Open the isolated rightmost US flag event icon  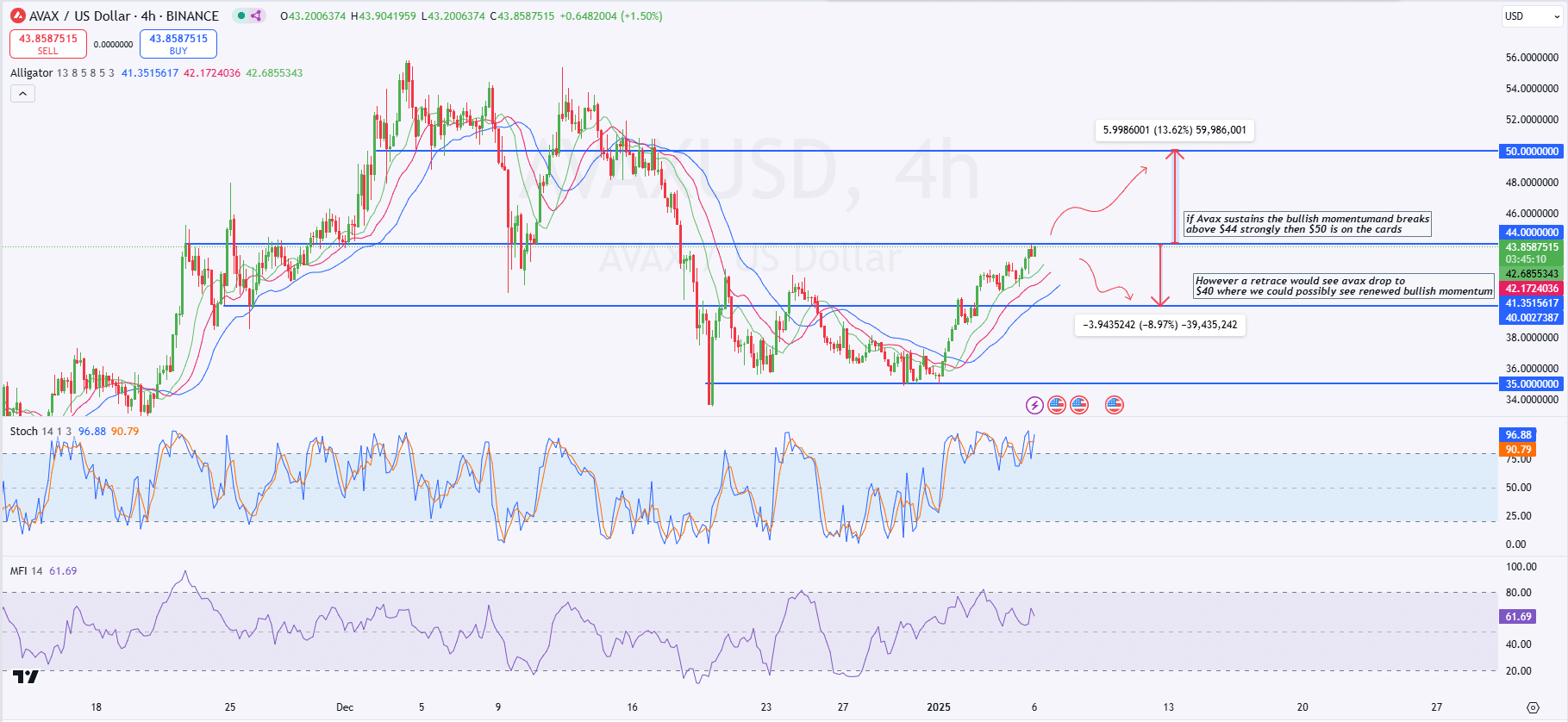pyautogui.click(x=1115, y=405)
